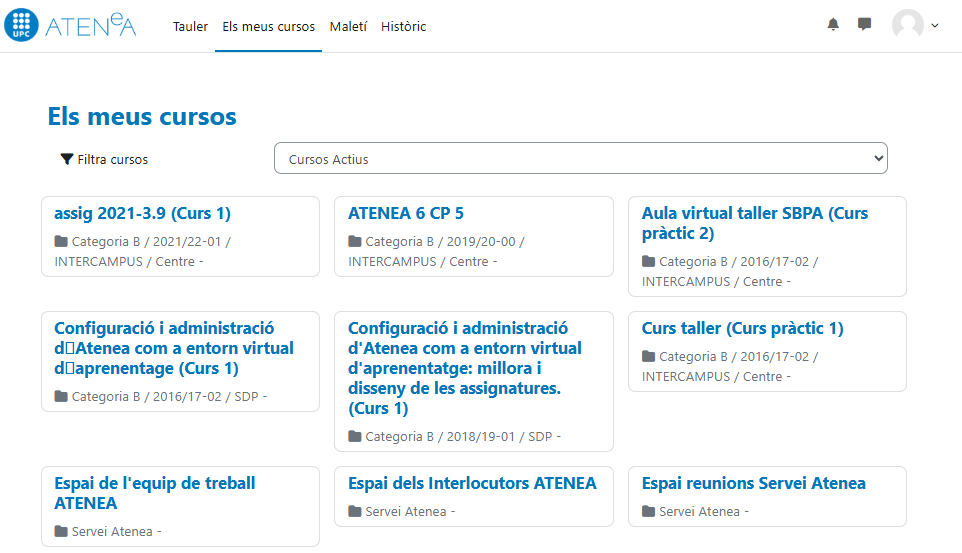
Task: Open the messages speech bubble icon
Action: coord(864,25)
